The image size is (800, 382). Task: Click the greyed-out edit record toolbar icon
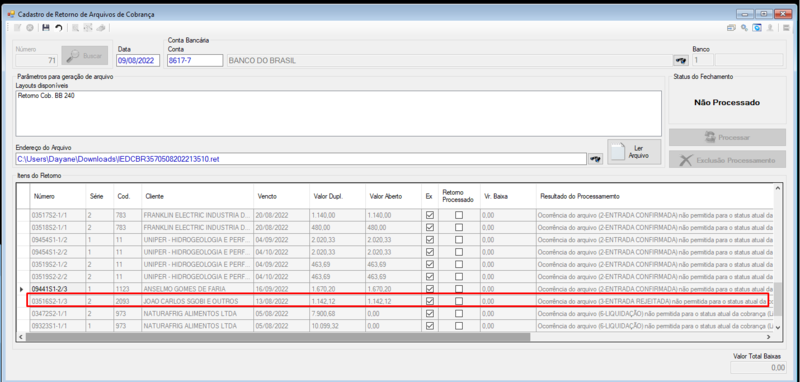[18, 28]
